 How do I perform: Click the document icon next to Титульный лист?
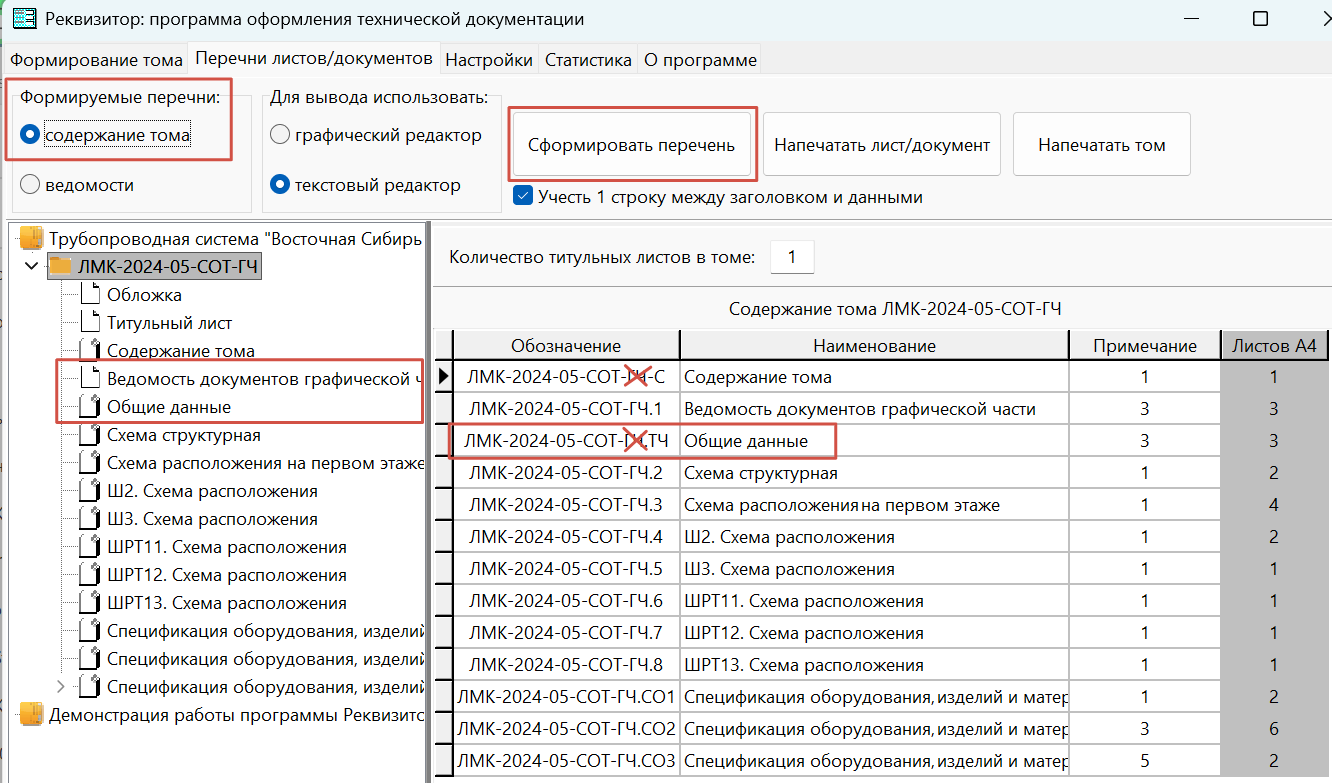[91, 323]
